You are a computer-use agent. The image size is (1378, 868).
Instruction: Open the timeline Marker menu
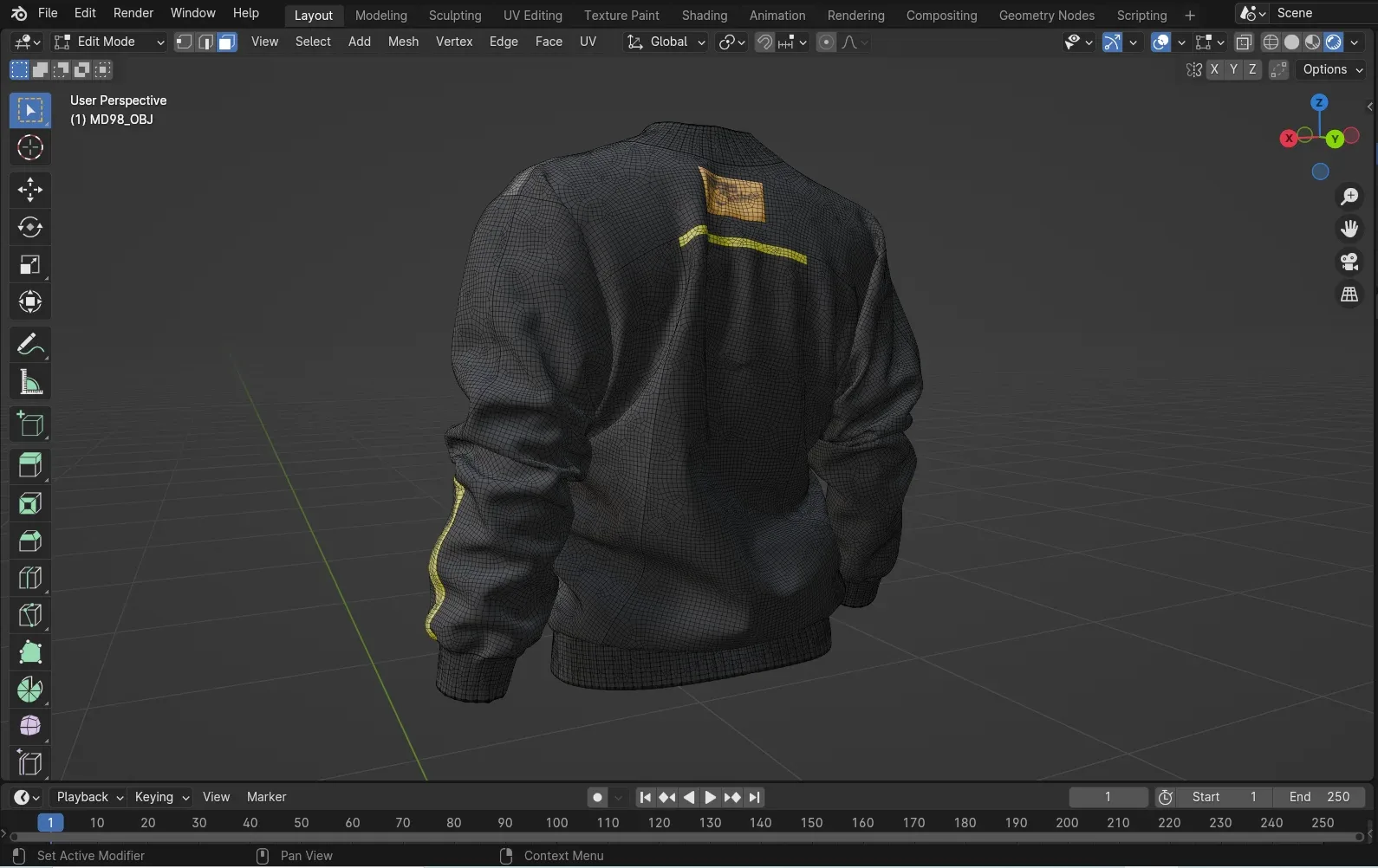(x=266, y=798)
